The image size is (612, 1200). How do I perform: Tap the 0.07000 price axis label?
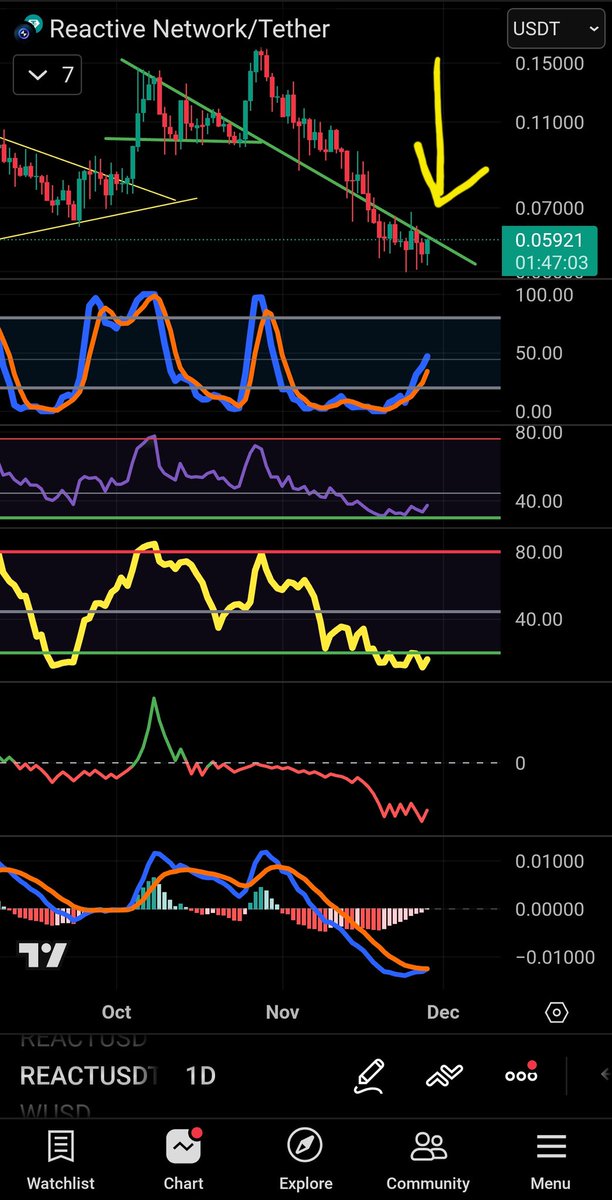pyautogui.click(x=550, y=209)
